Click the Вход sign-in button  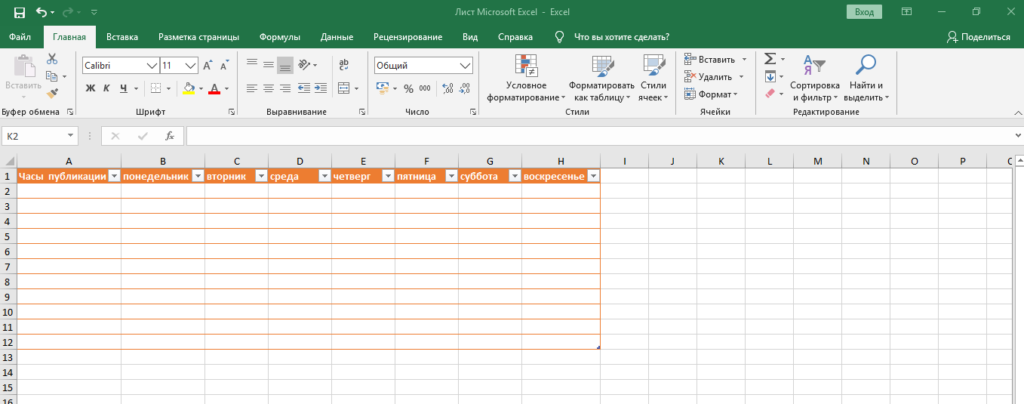pyautogui.click(x=863, y=12)
